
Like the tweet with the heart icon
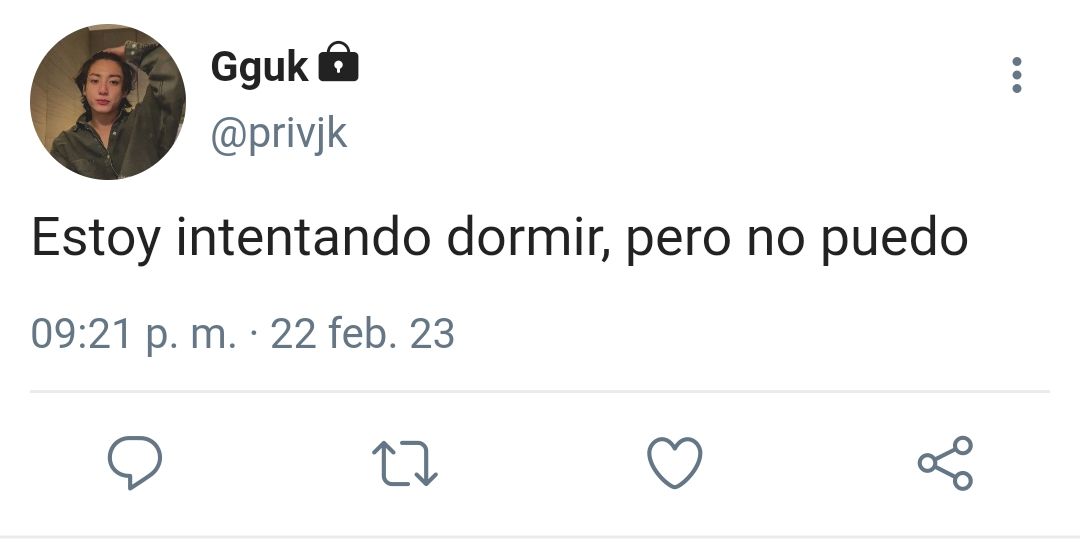[675, 463]
